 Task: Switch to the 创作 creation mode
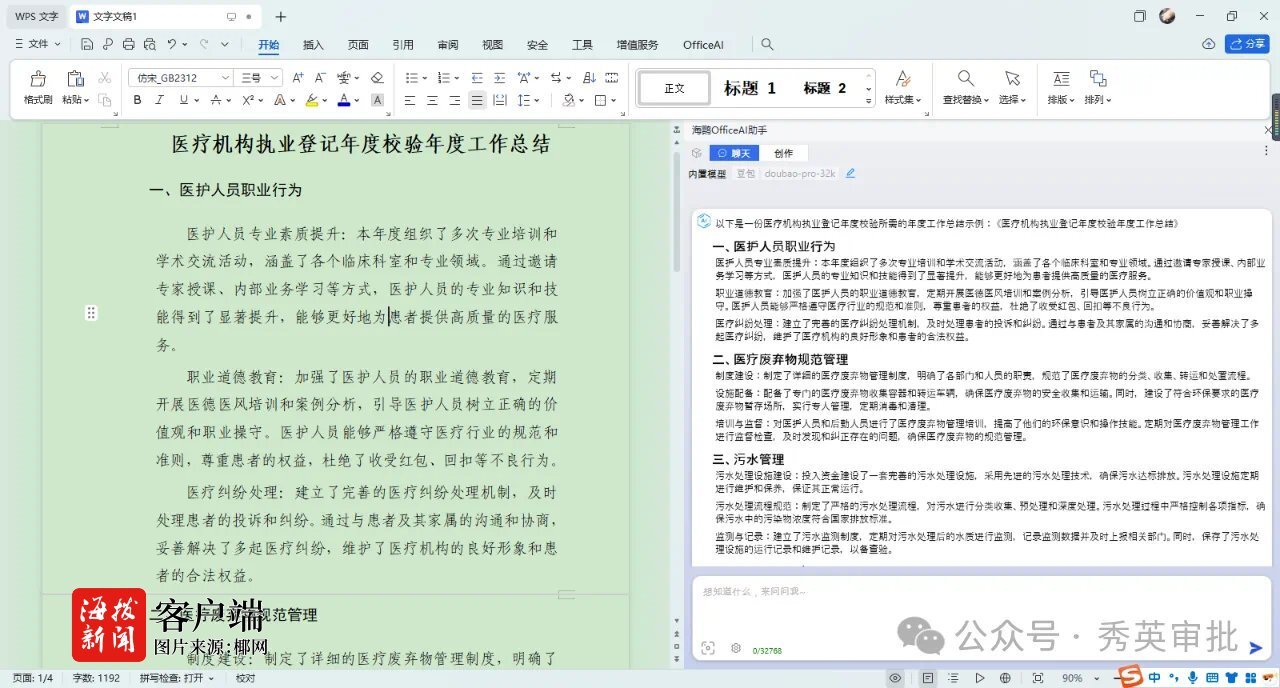point(783,153)
